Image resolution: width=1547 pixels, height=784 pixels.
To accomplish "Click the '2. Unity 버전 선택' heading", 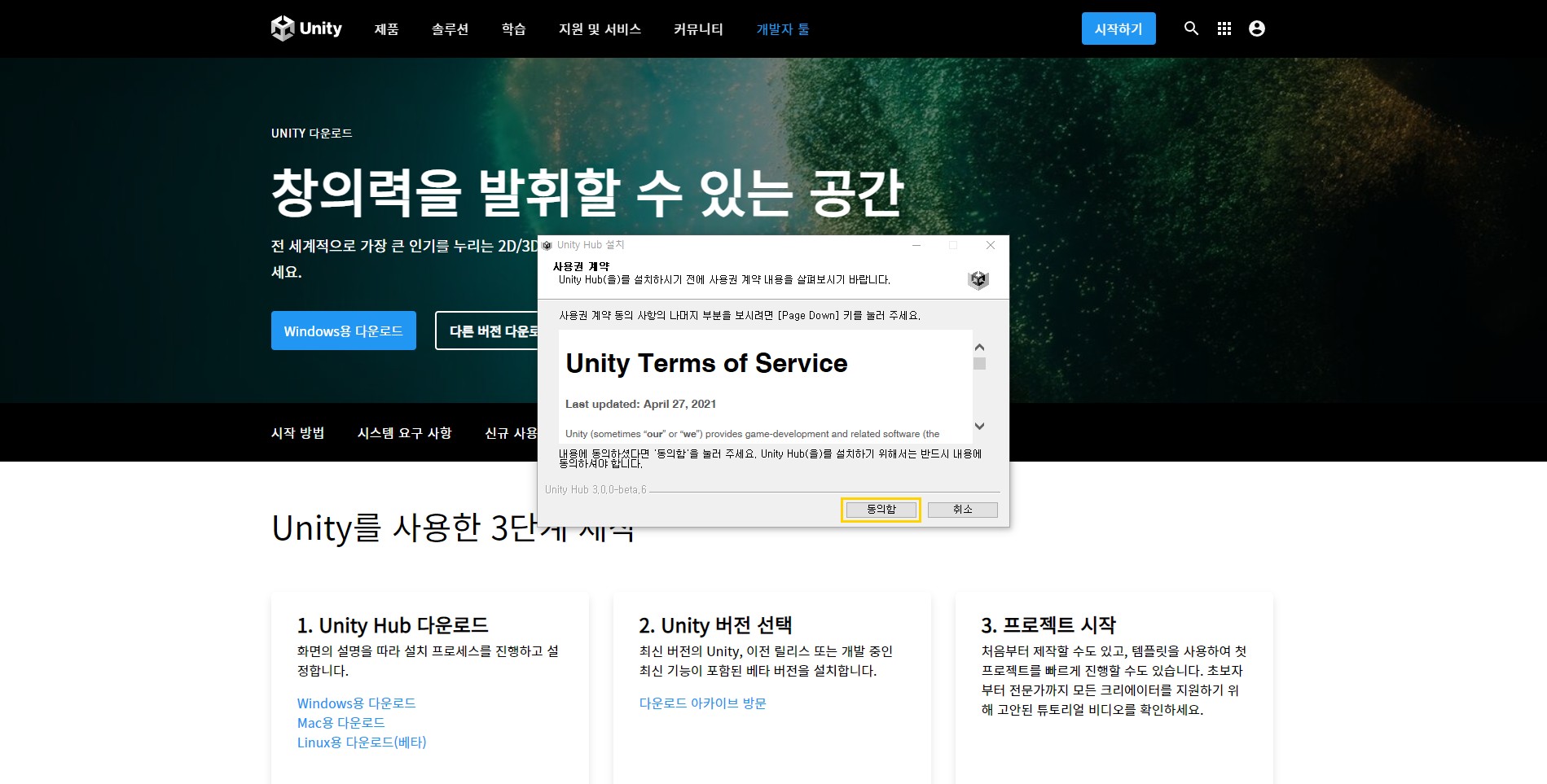I will pyautogui.click(x=715, y=625).
